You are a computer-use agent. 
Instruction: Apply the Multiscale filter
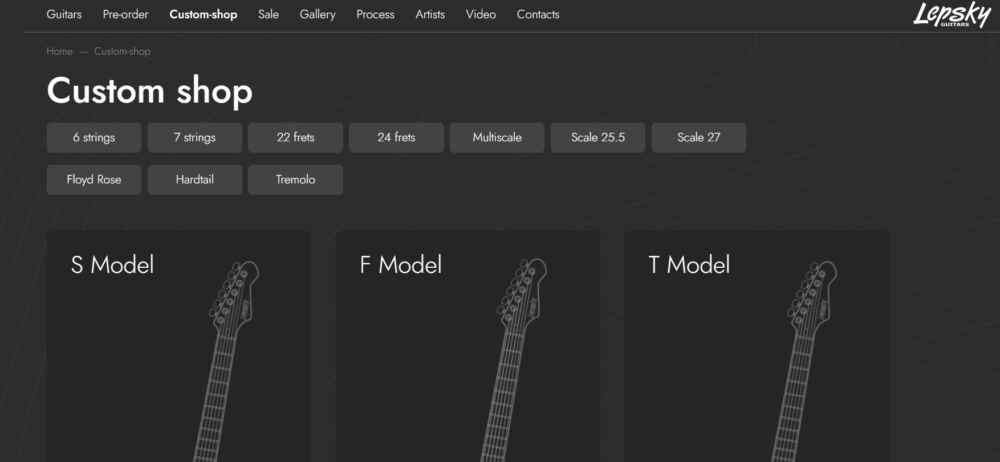497,138
